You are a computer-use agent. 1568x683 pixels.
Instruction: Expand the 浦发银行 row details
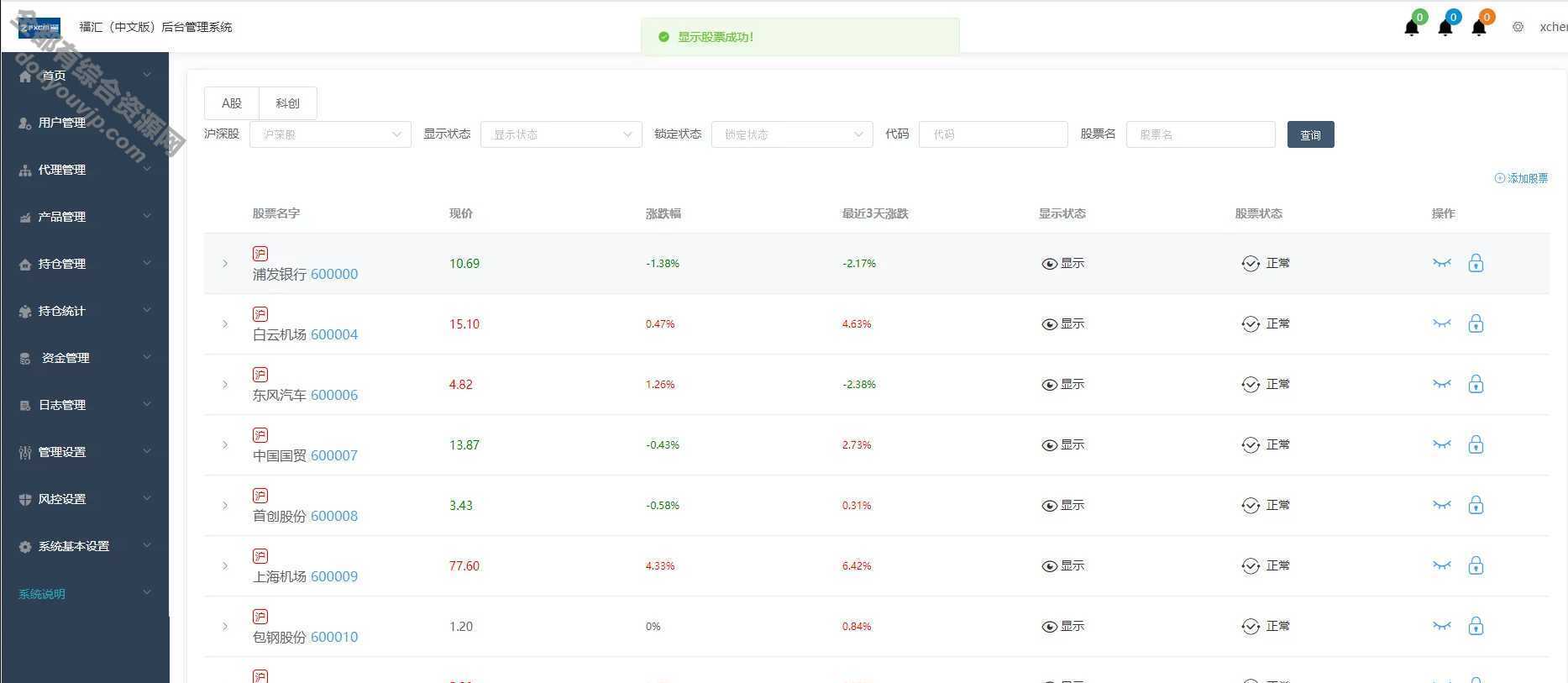pos(225,264)
